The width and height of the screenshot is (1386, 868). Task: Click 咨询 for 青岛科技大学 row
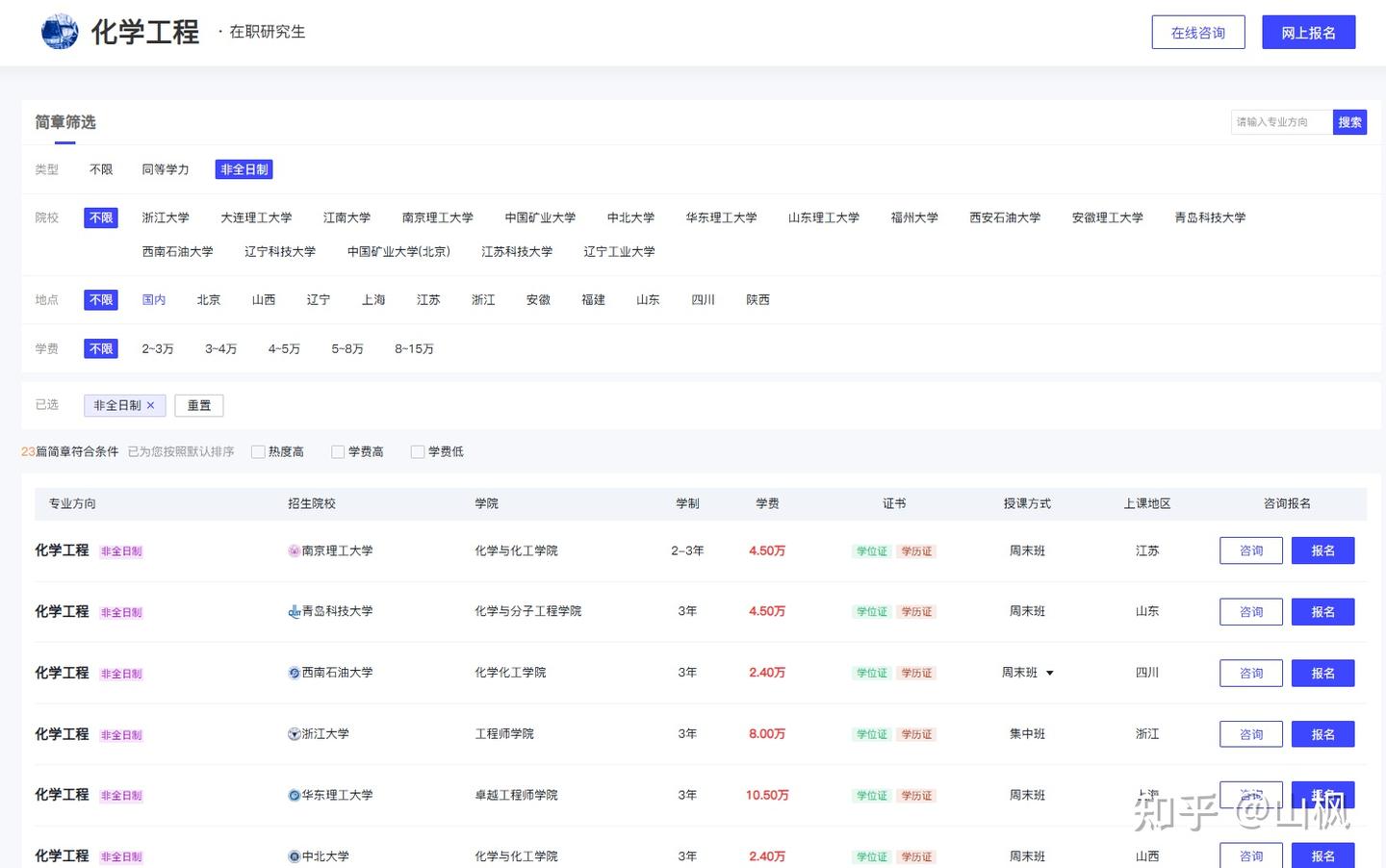point(1251,612)
